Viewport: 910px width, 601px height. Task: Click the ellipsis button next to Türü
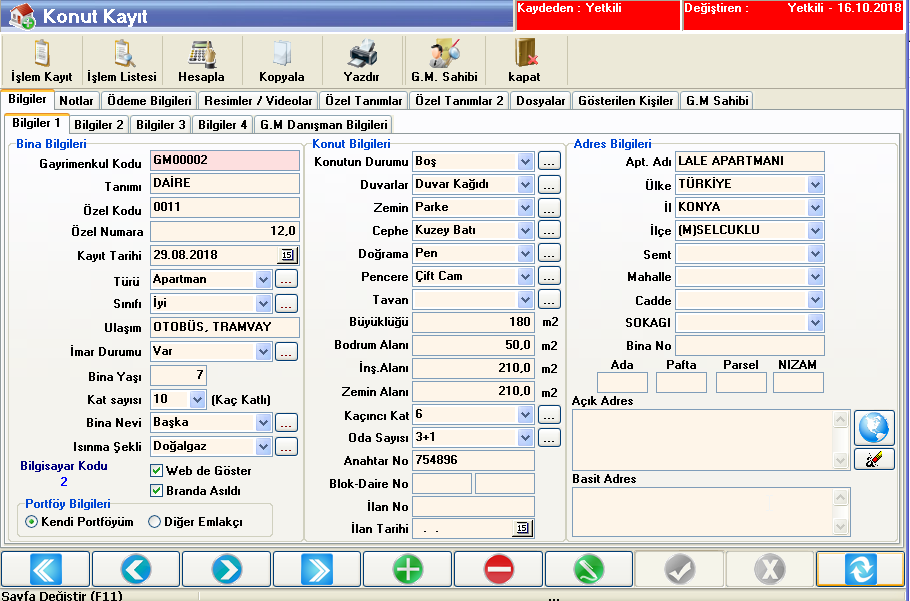(286, 279)
